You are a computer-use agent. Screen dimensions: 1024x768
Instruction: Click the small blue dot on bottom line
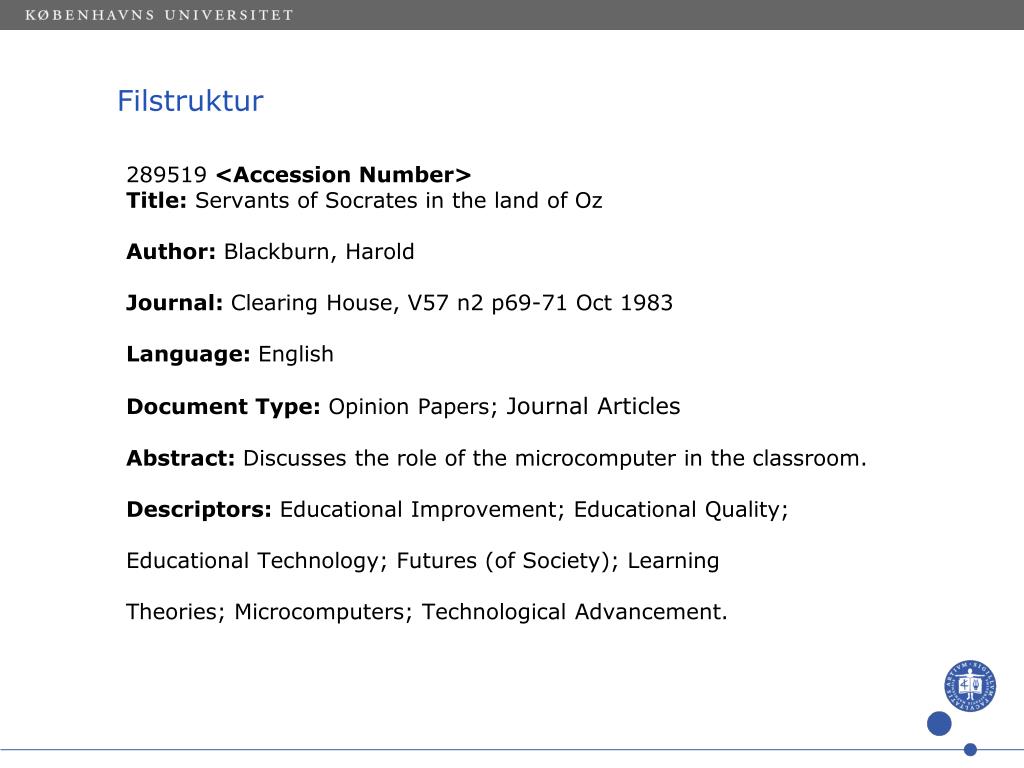pyautogui.click(x=970, y=750)
